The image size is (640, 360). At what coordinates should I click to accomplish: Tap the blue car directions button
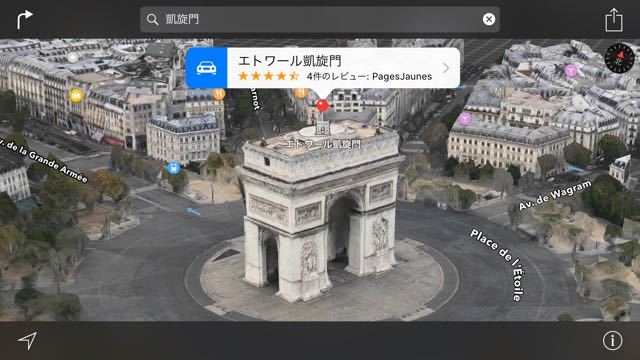207,68
